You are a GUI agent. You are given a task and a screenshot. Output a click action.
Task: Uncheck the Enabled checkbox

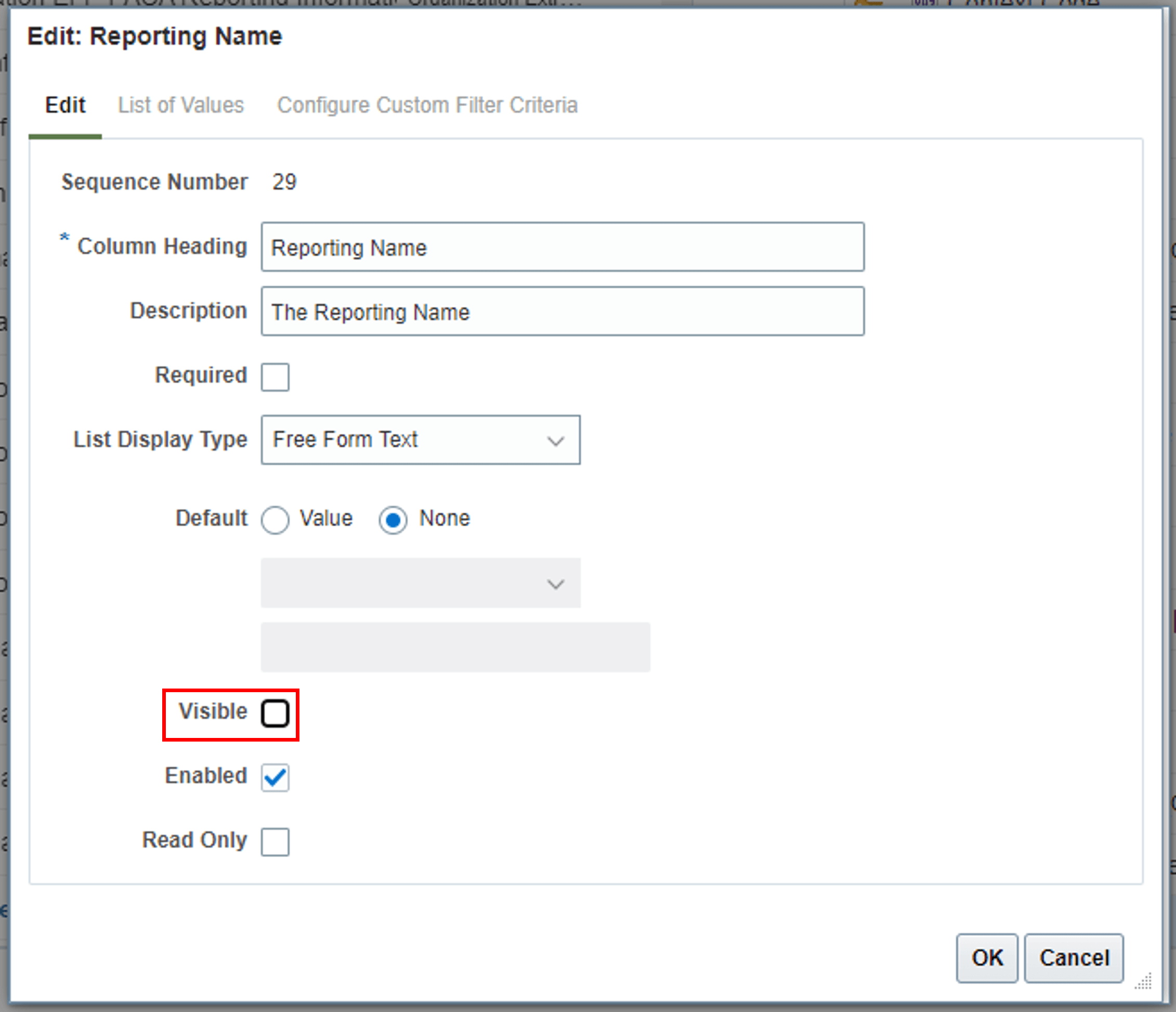pos(275,777)
